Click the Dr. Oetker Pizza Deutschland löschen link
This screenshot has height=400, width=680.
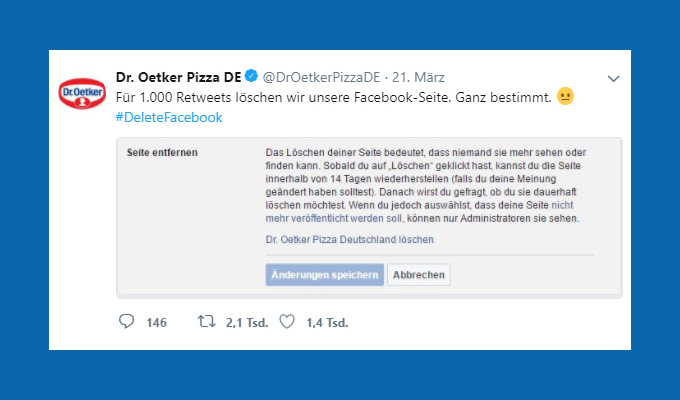coord(349,240)
